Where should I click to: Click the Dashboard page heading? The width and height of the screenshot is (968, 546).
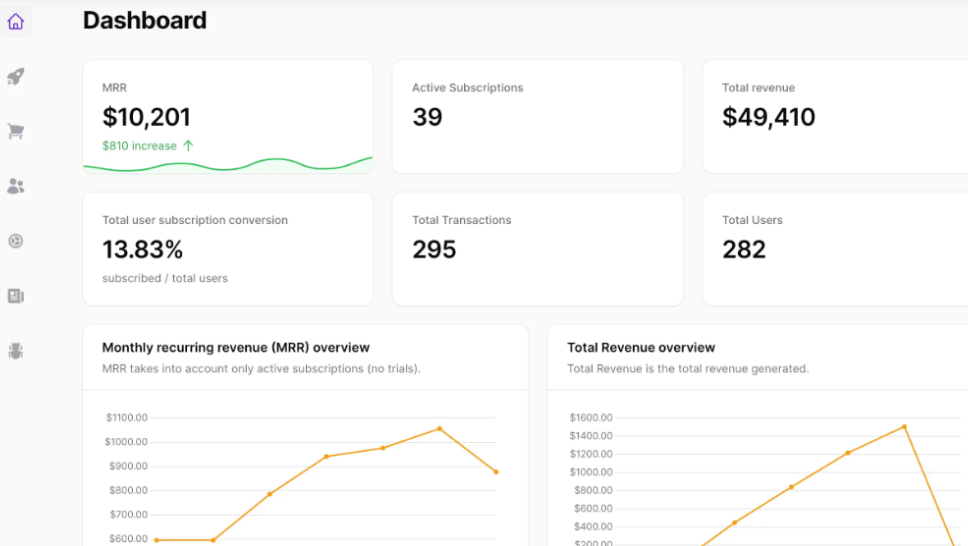145,20
